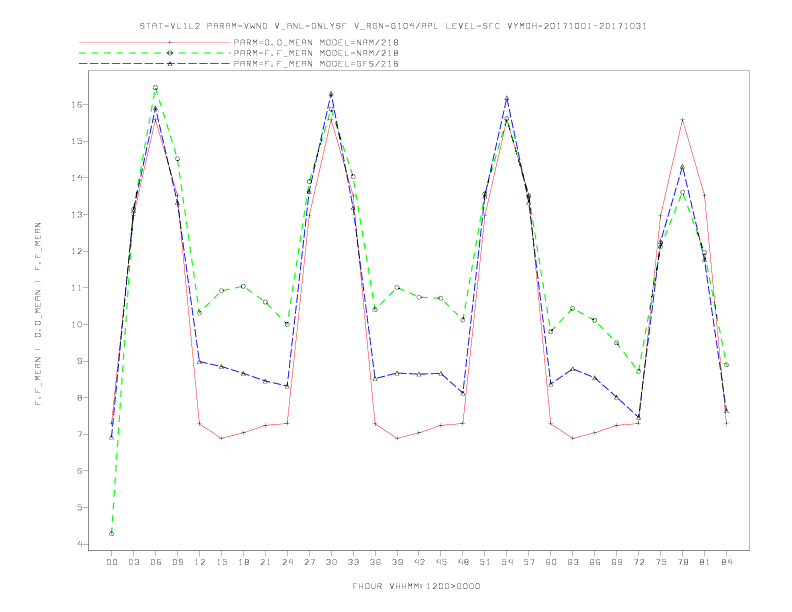The width and height of the screenshot is (792, 612).
Task: Click x-axis tick label 09
Action: pyautogui.click(x=177, y=562)
